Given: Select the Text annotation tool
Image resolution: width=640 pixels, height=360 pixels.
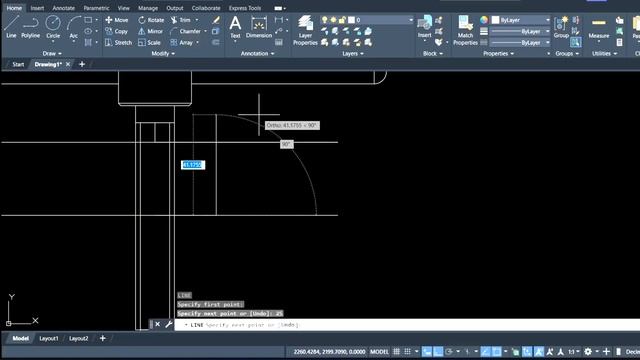Looking at the screenshot, I should coord(235,27).
